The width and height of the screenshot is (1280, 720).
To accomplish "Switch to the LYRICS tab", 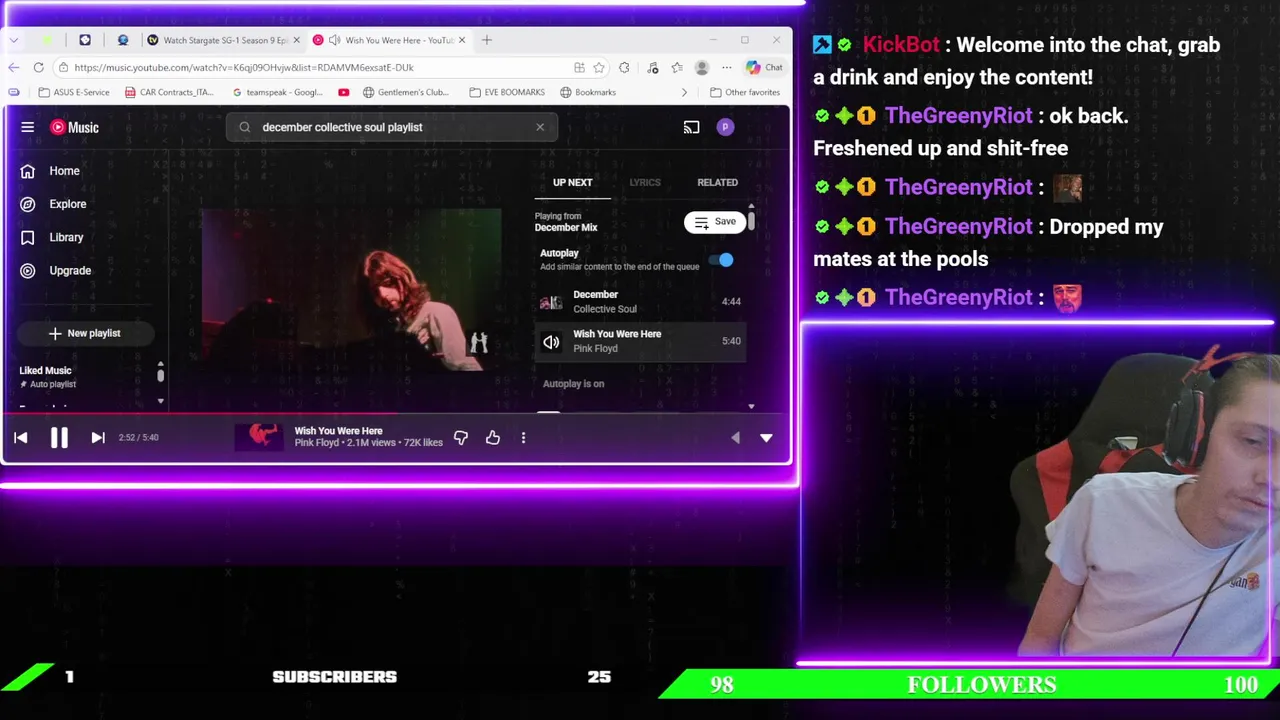I will pyautogui.click(x=645, y=182).
